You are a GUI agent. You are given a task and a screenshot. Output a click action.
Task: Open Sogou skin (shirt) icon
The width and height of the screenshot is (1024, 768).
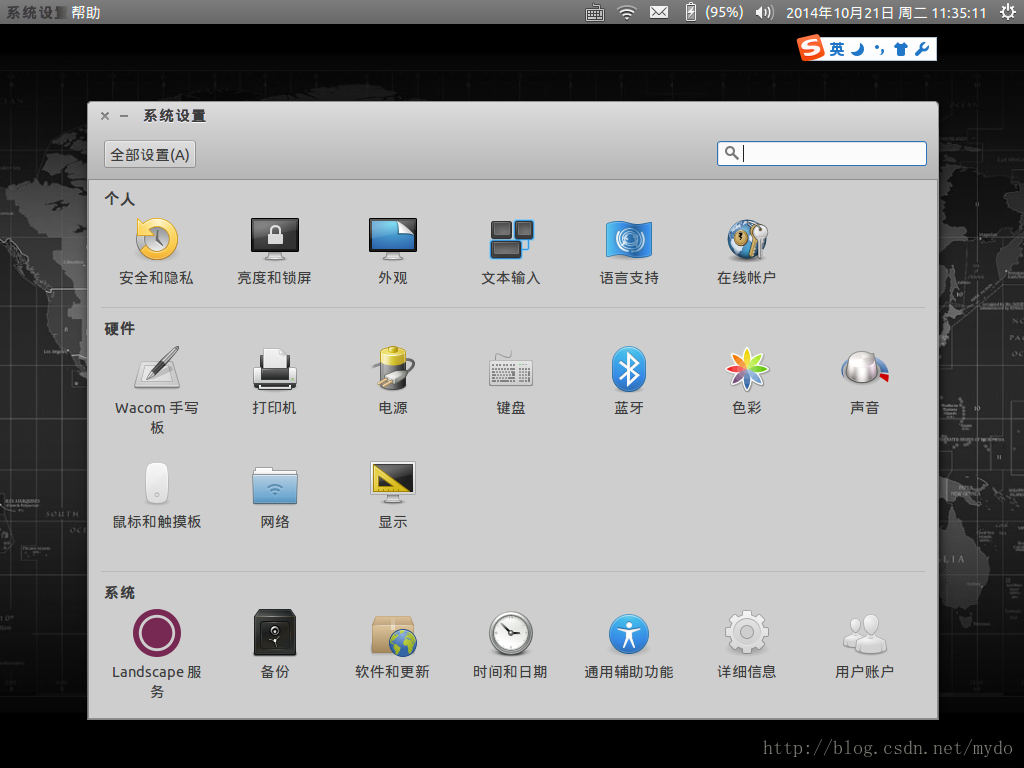(x=901, y=49)
